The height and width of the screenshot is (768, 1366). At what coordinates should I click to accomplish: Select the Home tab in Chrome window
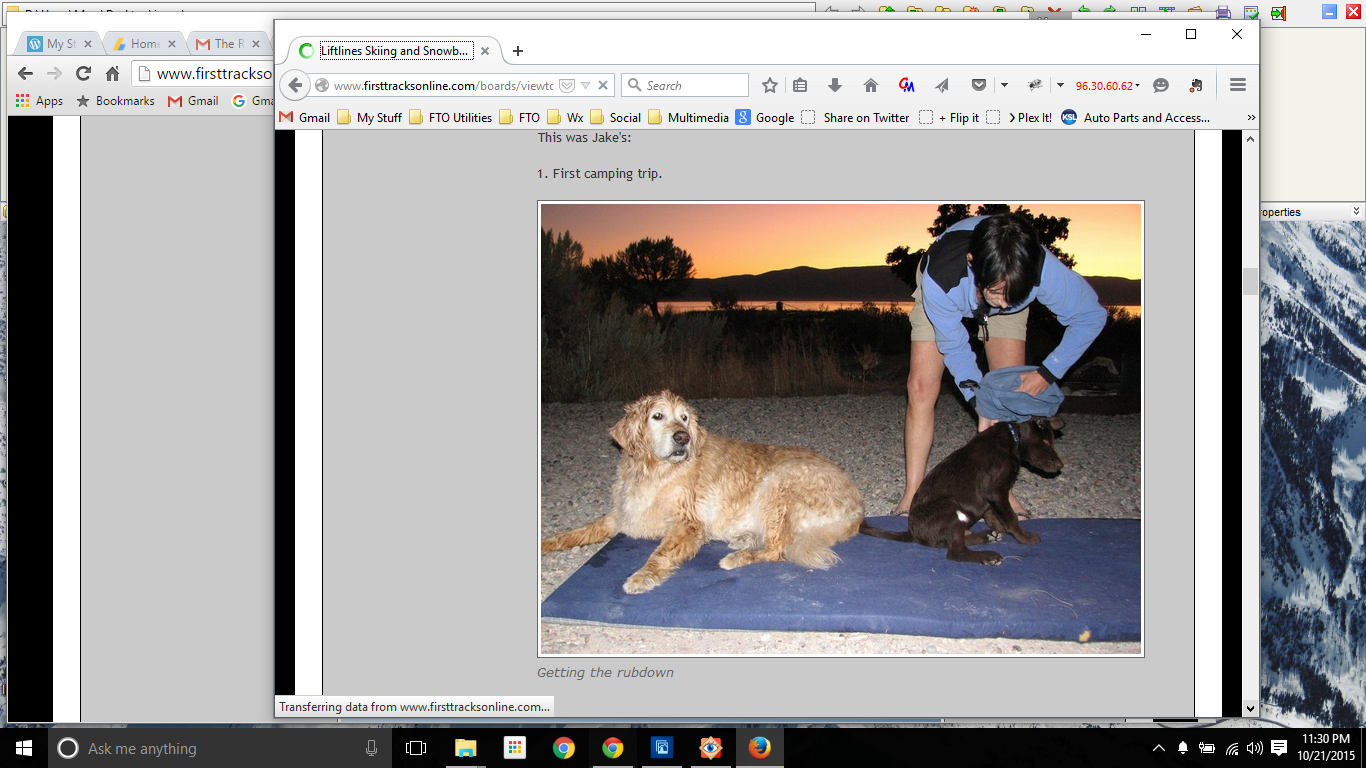coord(145,44)
